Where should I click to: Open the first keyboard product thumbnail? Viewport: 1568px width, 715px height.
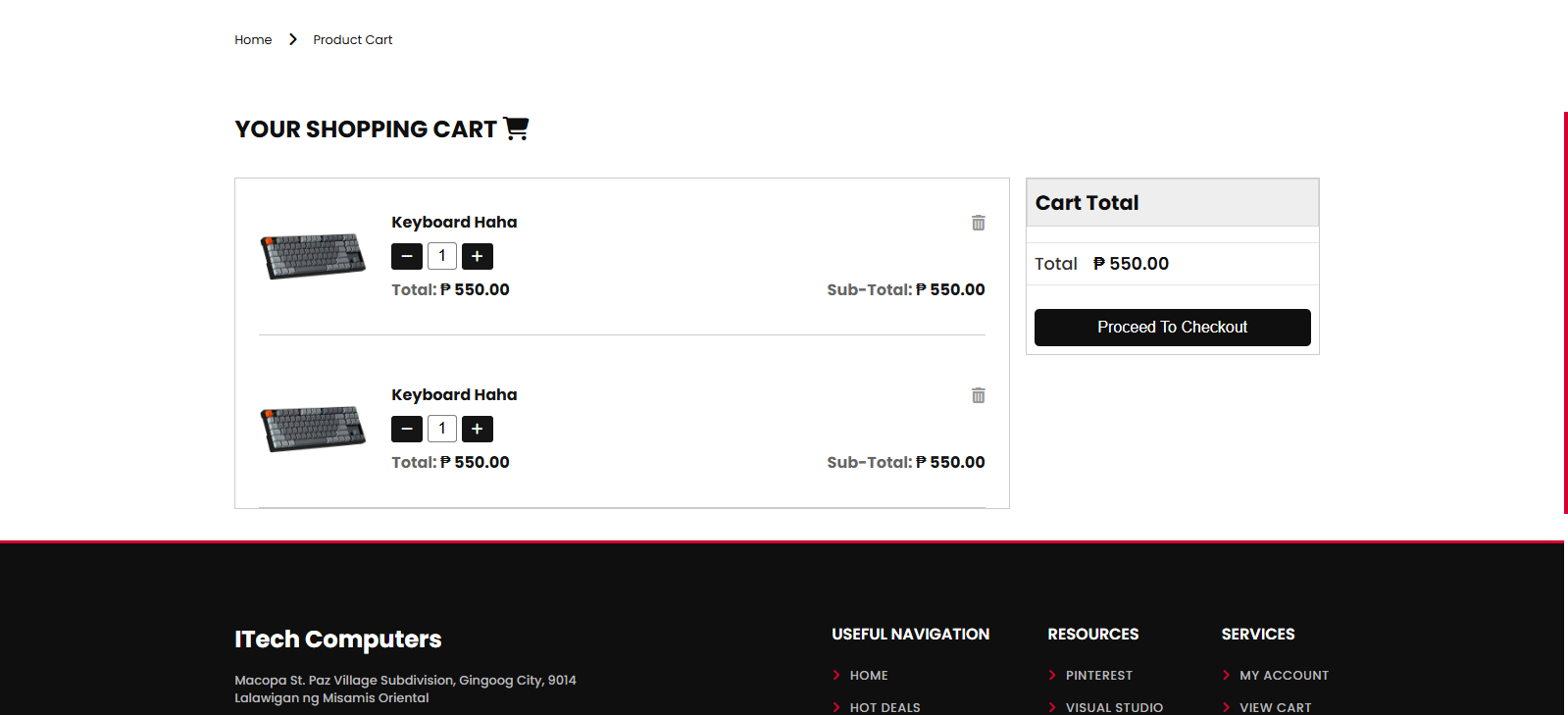pos(313,256)
